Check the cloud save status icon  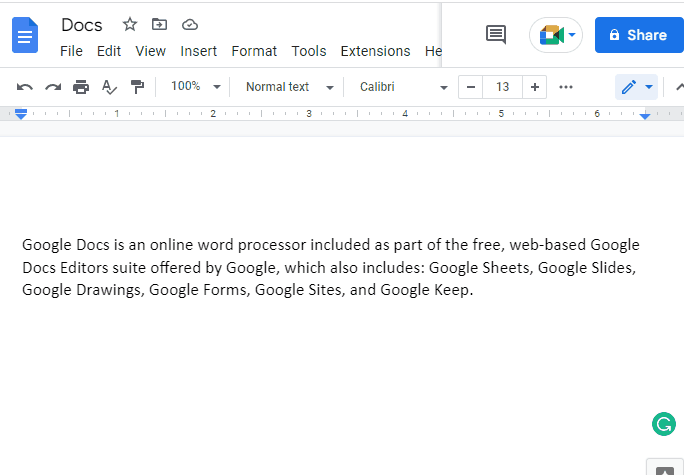[190, 25]
